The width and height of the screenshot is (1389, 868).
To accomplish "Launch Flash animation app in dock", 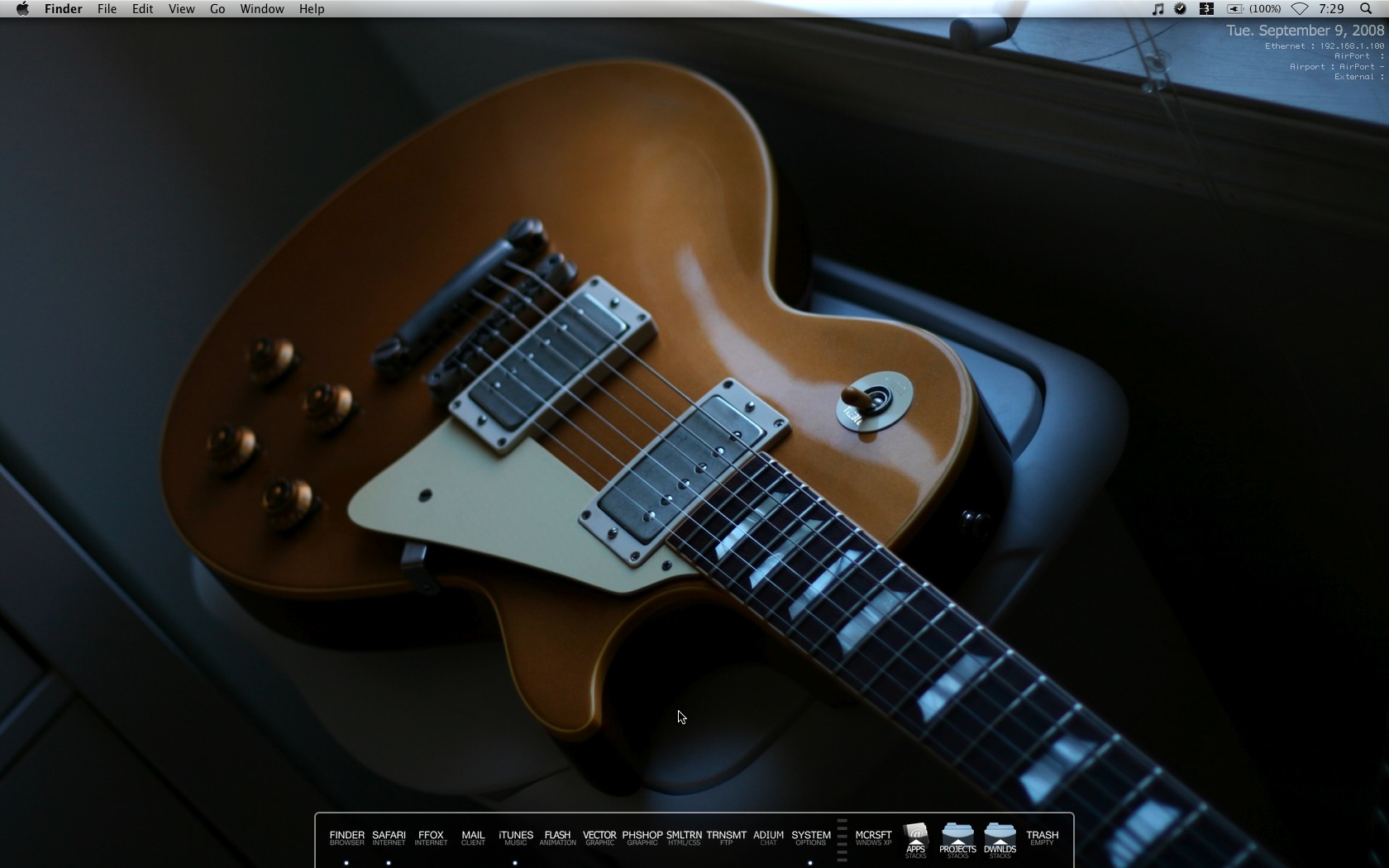I will (x=557, y=838).
